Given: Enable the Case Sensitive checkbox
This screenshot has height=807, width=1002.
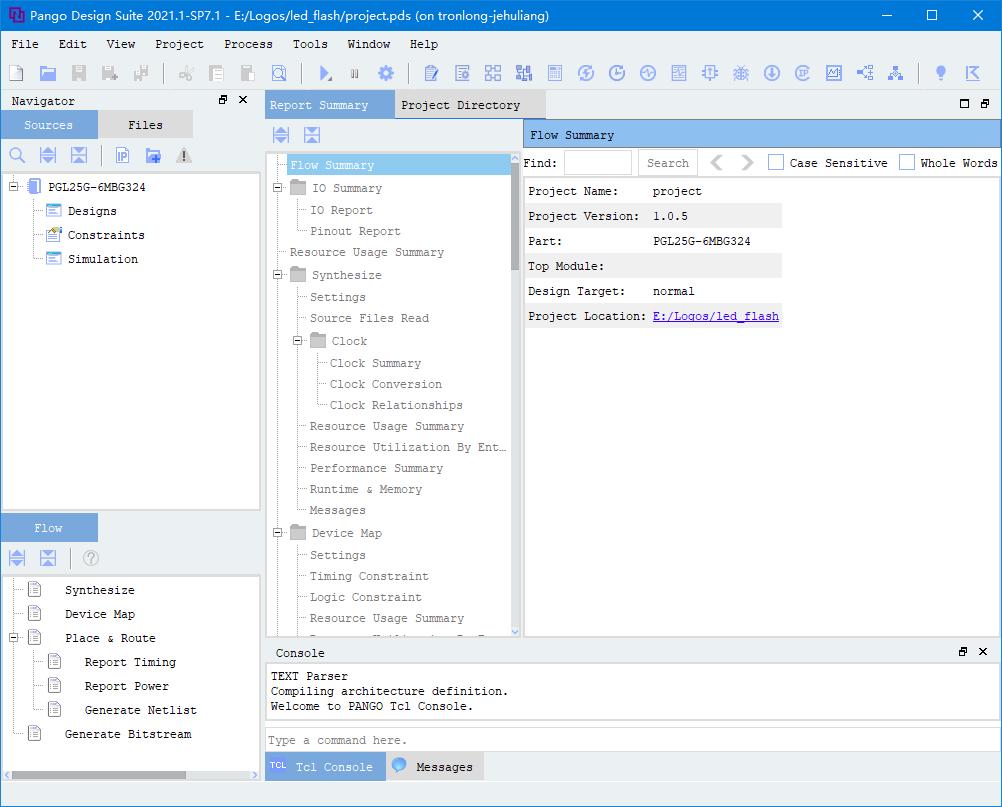Looking at the screenshot, I should 776,162.
